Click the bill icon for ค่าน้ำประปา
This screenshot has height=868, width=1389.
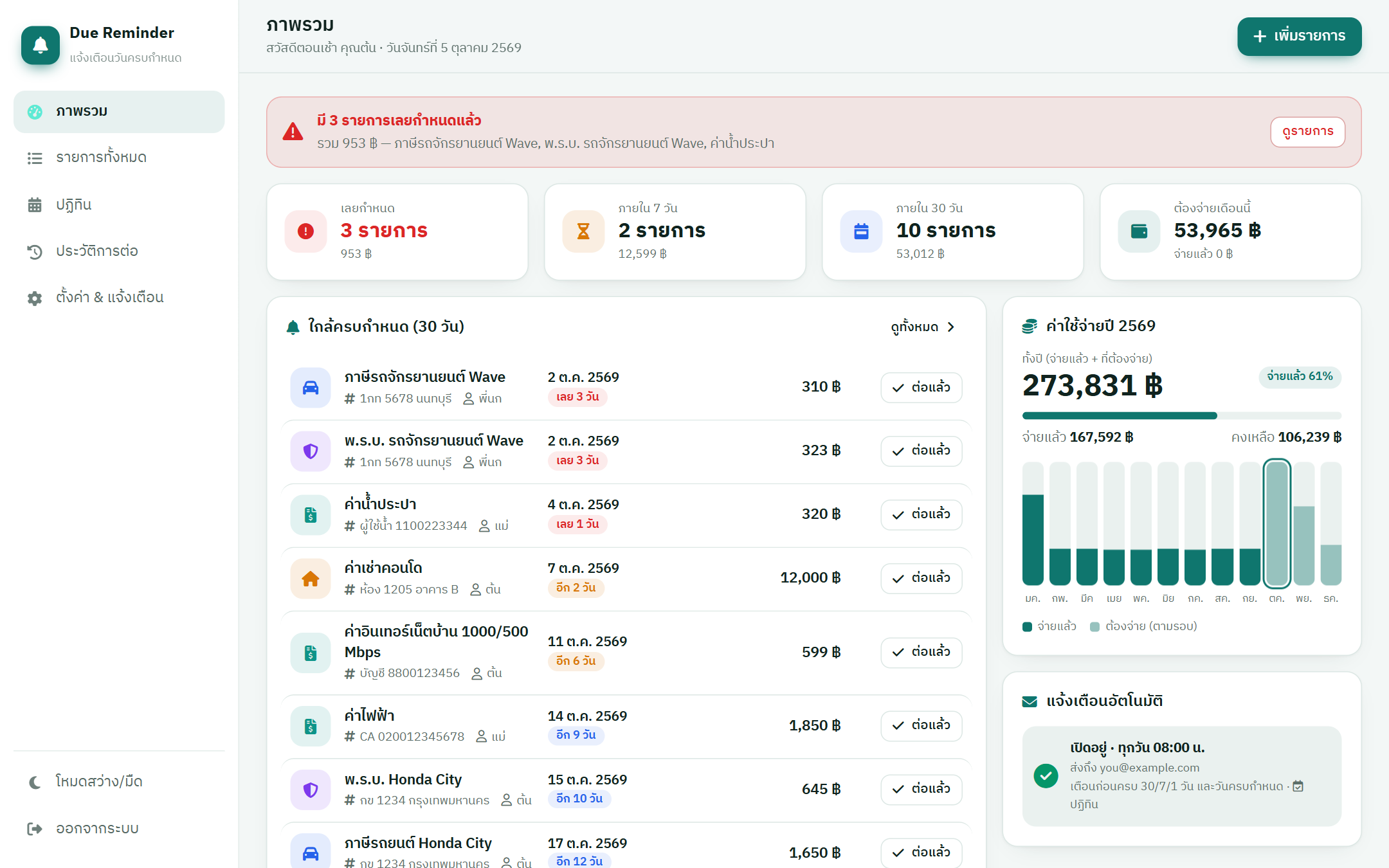[311, 515]
